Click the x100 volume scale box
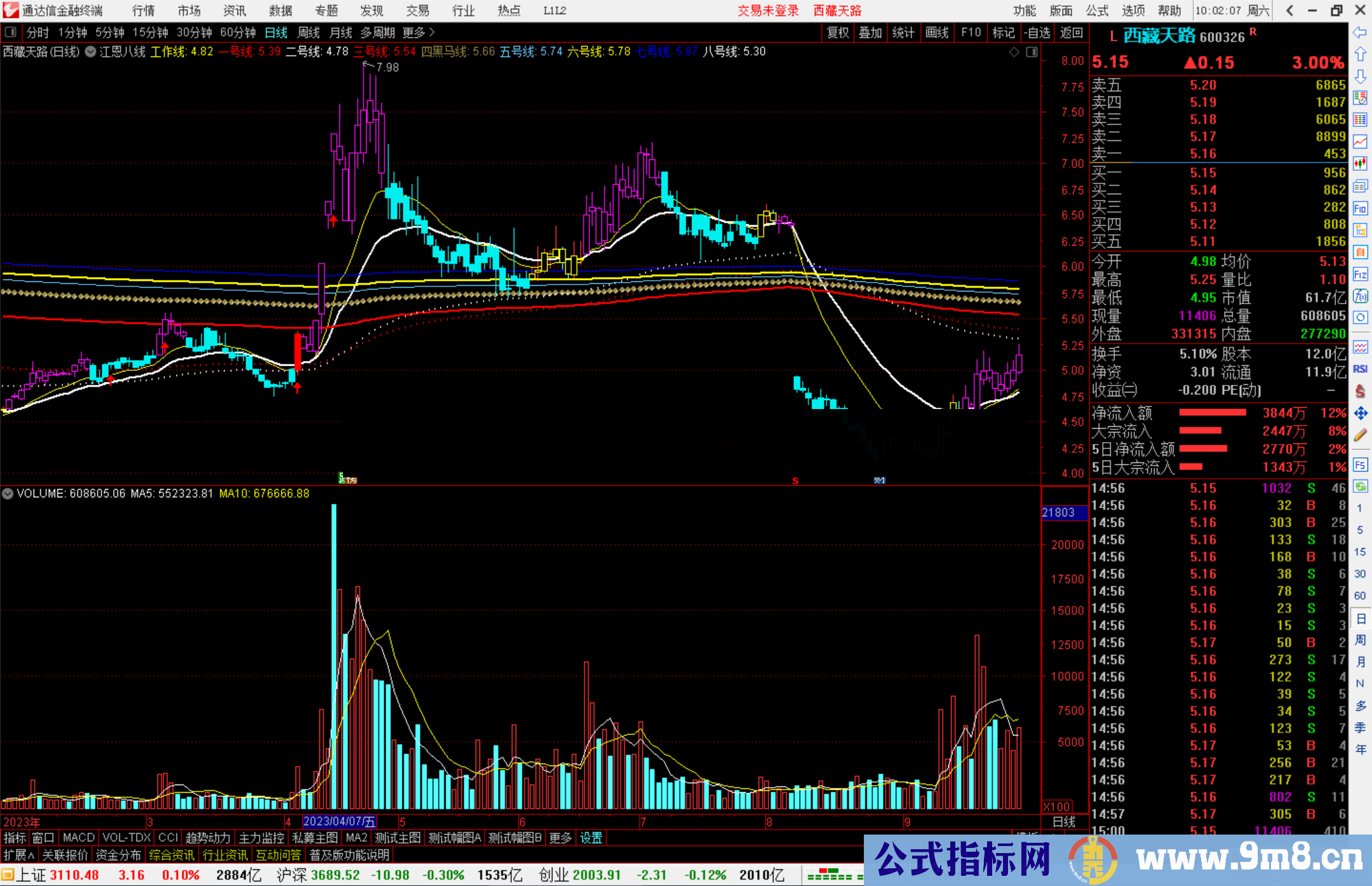 (x=1057, y=806)
